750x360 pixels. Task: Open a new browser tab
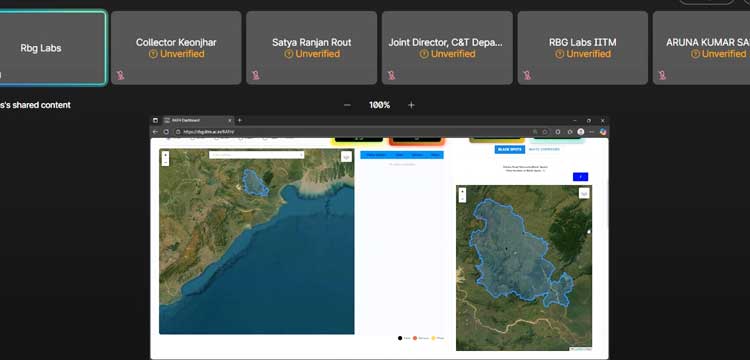(240, 120)
